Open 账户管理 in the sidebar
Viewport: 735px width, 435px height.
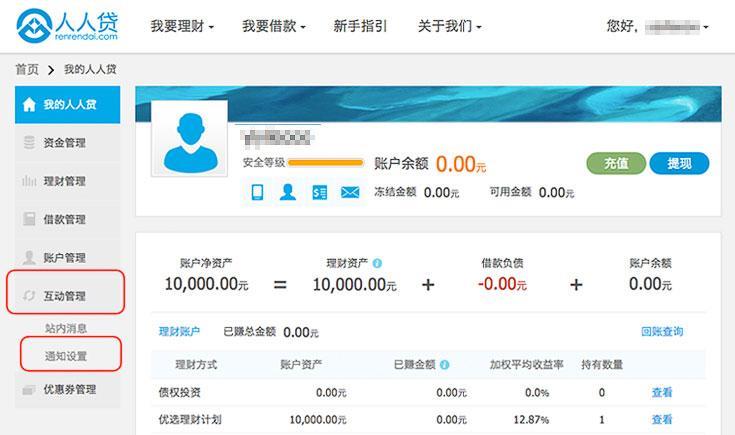coord(68,258)
